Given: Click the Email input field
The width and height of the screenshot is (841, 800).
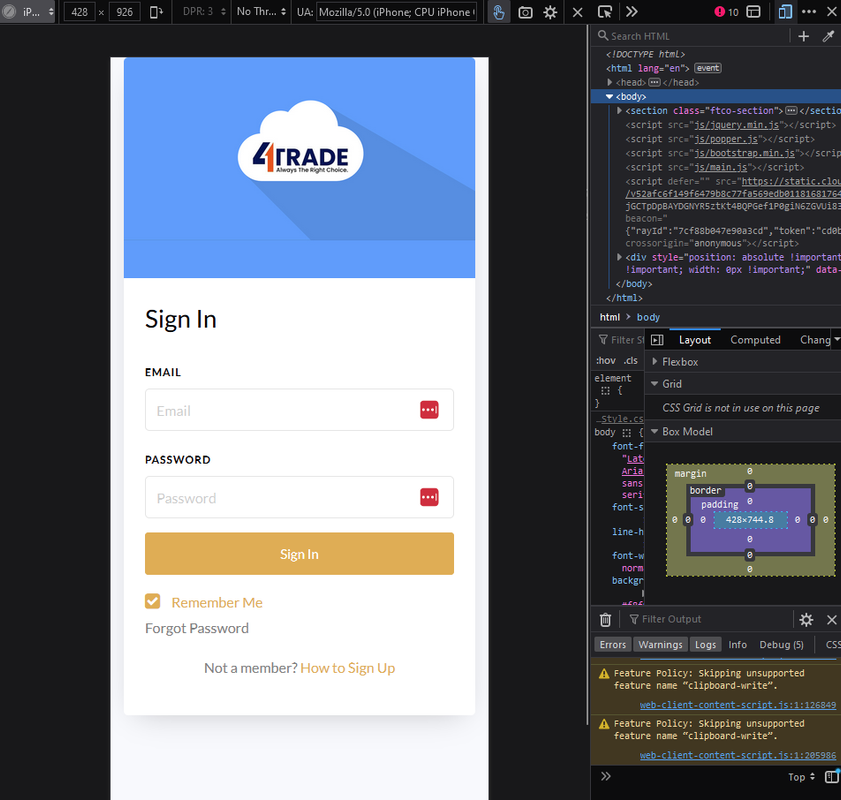Looking at the screenshot, I should [x=299, y=410].
